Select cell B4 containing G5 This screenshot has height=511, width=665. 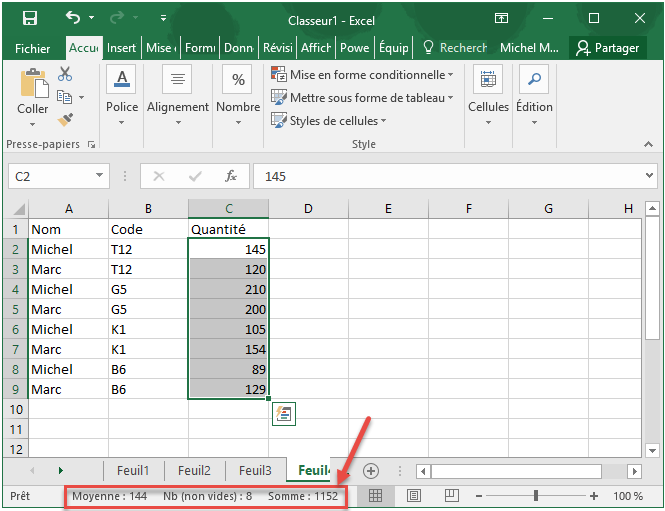148,289
